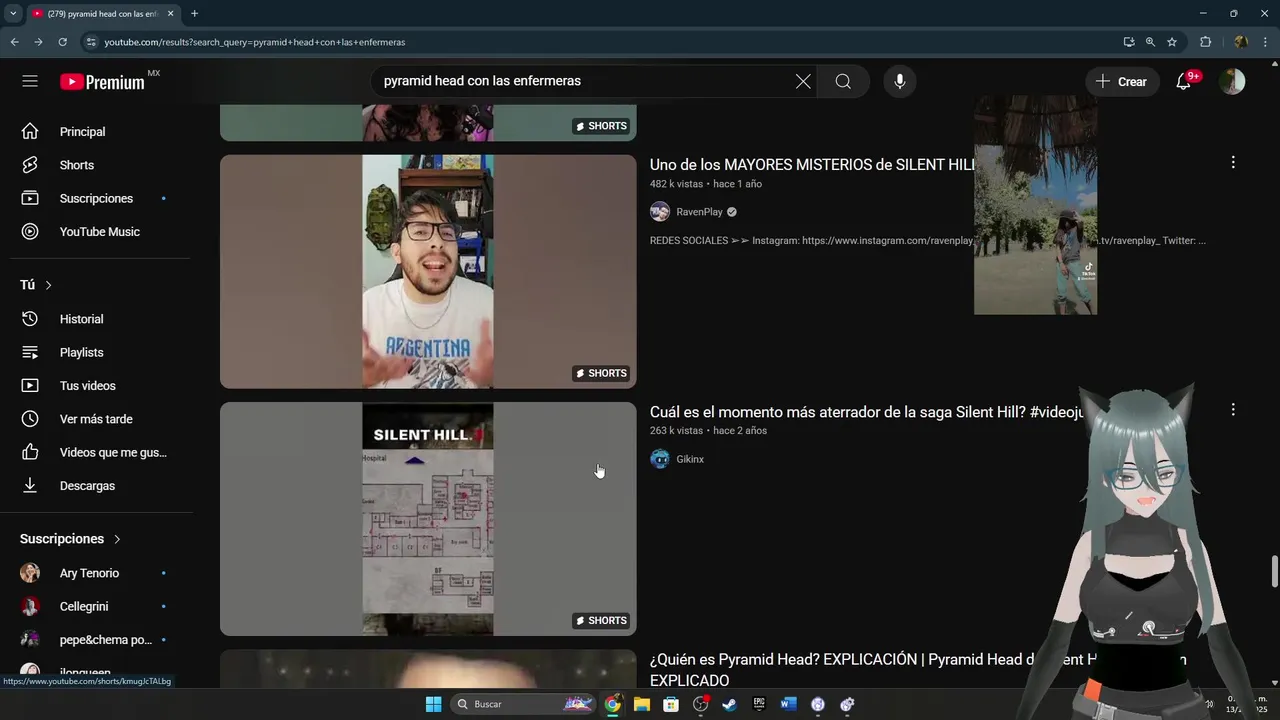
Task: Open more options for momento más aterrador video
Action: point(1233,410)
